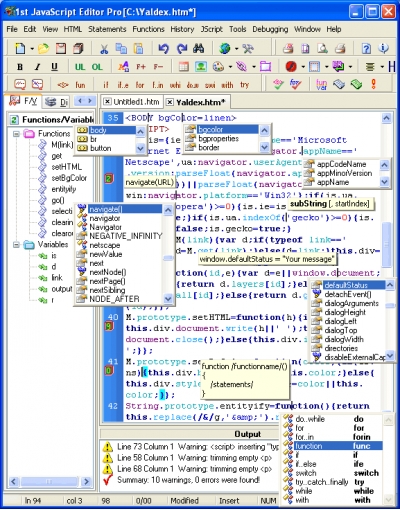Collapse the Variables tree node
Viewport: 400px width, 510px height.
pyautogui.click(x=16, y=245)
